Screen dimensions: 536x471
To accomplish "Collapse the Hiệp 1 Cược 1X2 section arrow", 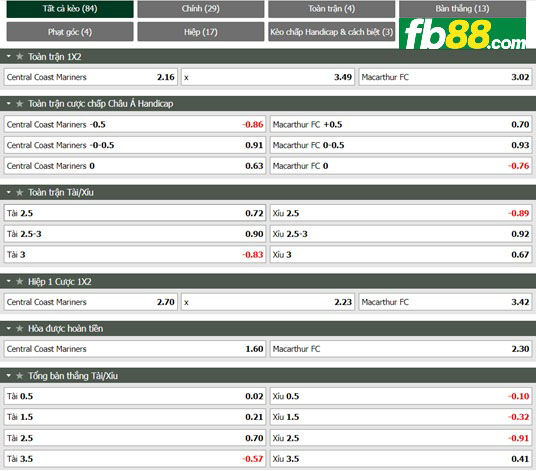I will point(9,281).
